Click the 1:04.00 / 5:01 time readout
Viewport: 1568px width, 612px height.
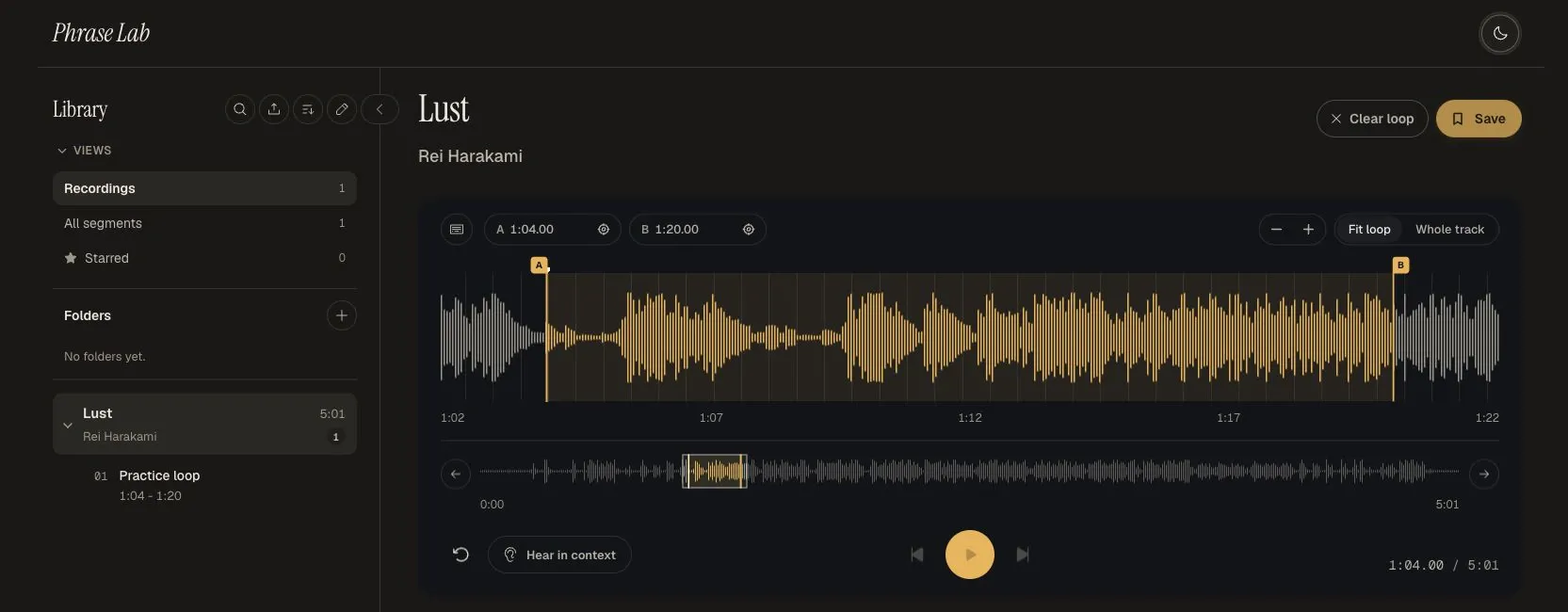[x=1444, y=566]
